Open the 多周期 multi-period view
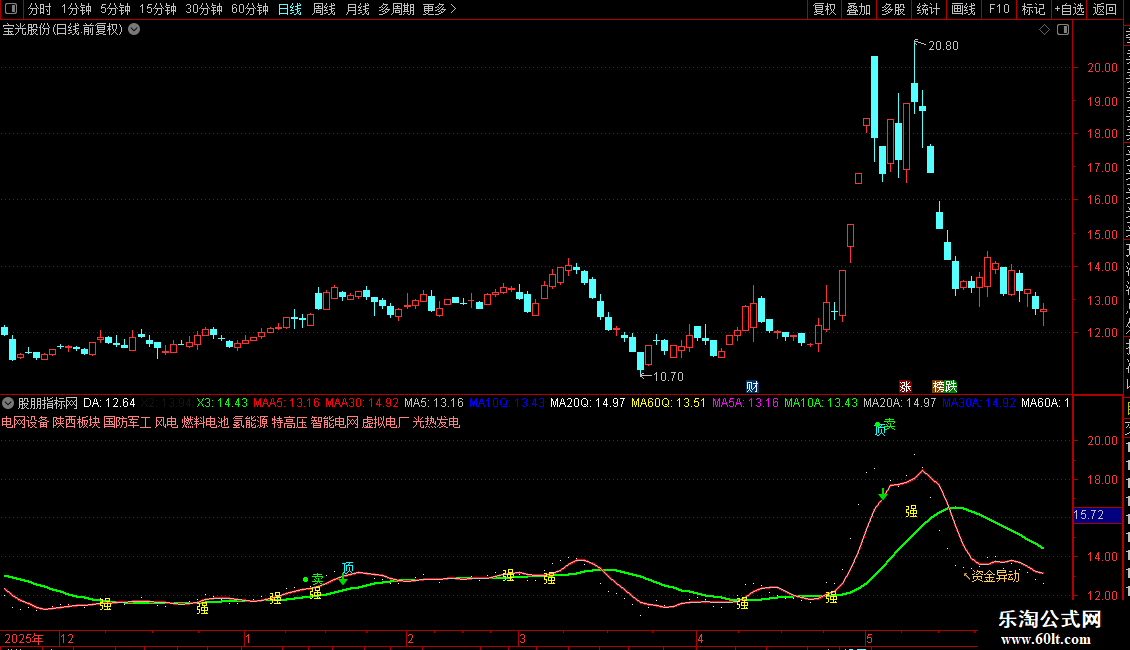Image resolution: width=1130 pixels, height=650 pixels. (396, 9)
